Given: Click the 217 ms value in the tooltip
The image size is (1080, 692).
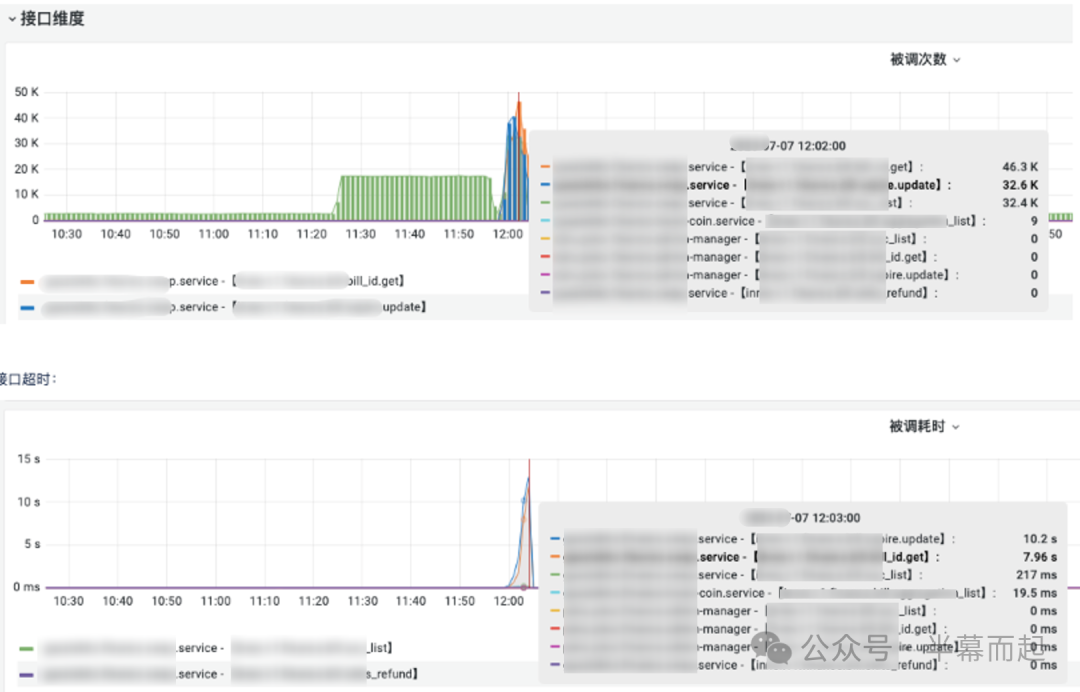Looking at the screenshot, I should click(x=1036, y=575).
